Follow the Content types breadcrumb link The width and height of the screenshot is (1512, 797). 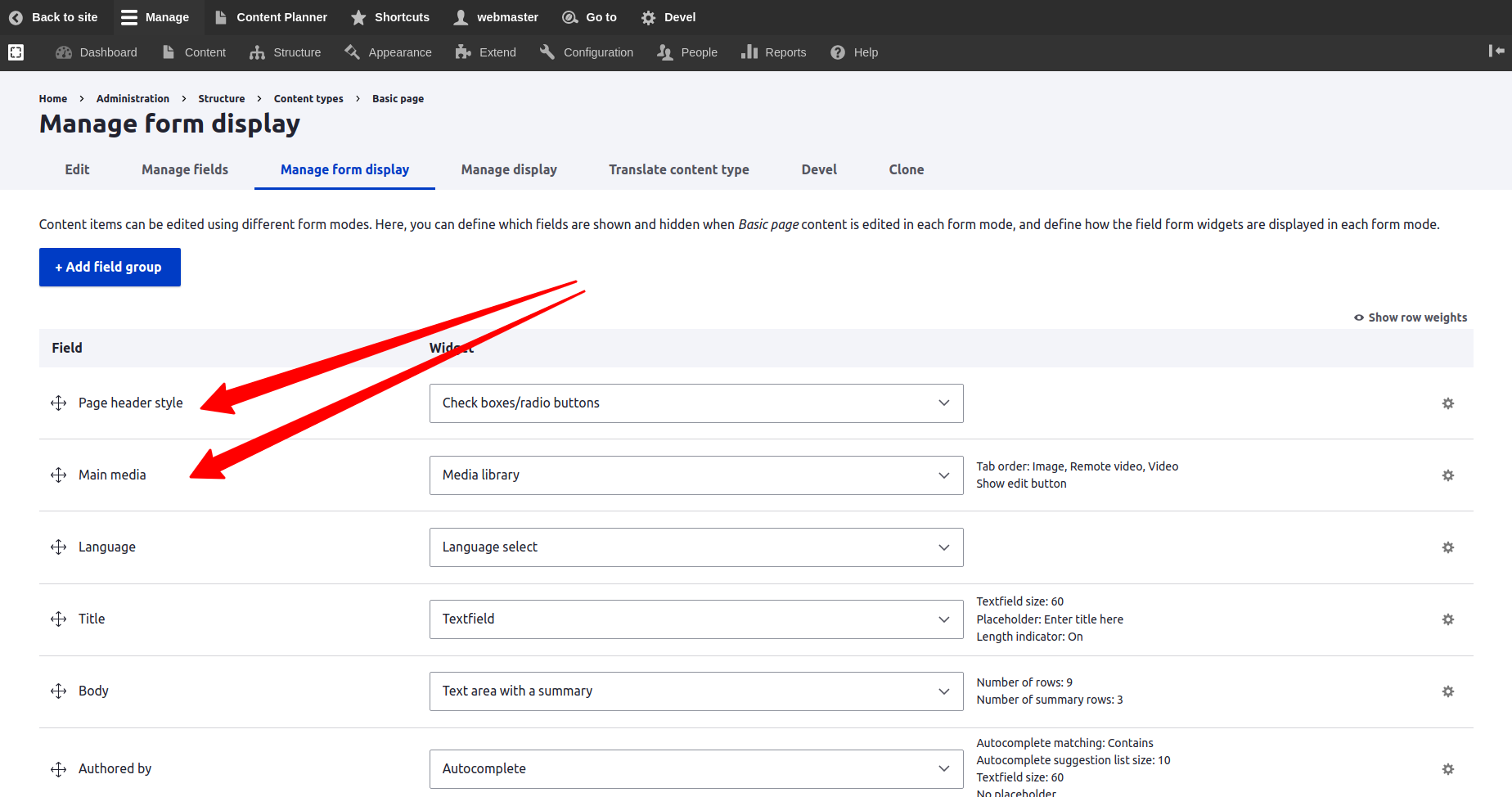click(x=308, y=98)
